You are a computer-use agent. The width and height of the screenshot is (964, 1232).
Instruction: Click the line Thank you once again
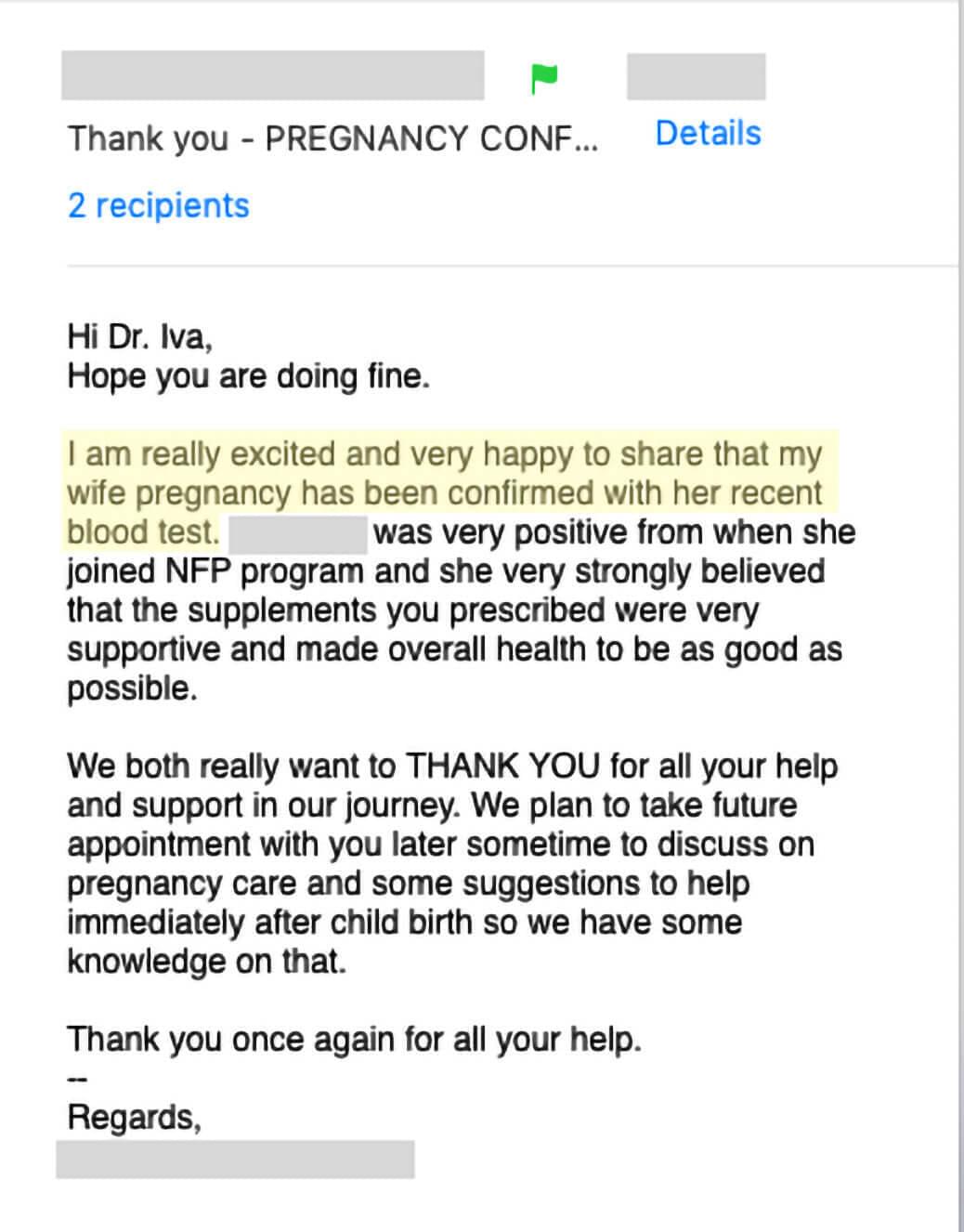[x=354, y=1039]
